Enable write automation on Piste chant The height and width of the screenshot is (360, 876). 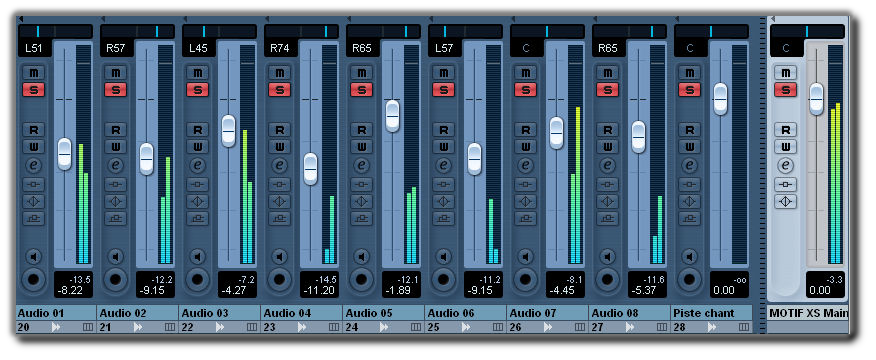coord(690,146)
